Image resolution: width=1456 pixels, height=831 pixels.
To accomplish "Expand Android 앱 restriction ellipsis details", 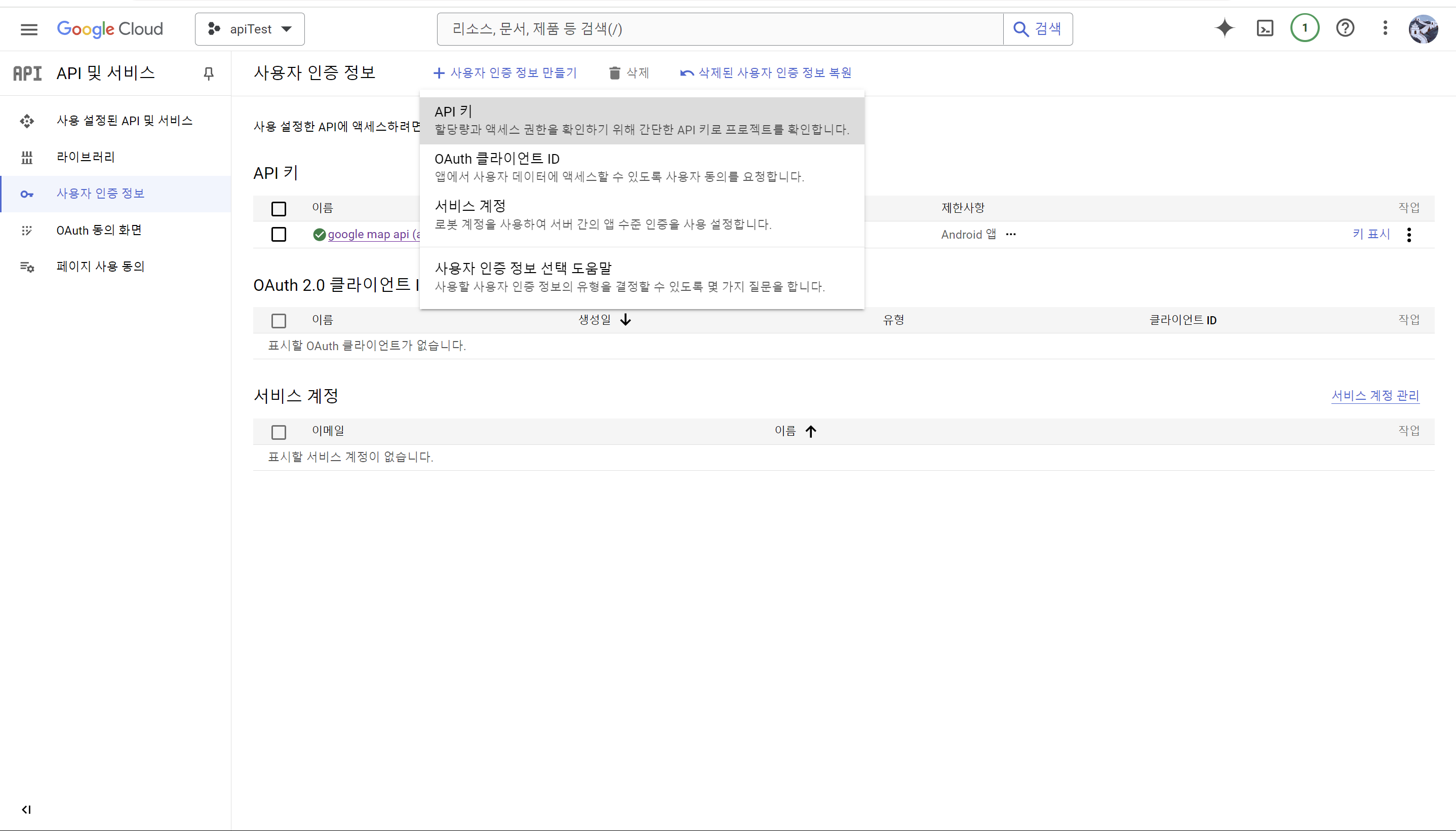I will coord(1010,235).
